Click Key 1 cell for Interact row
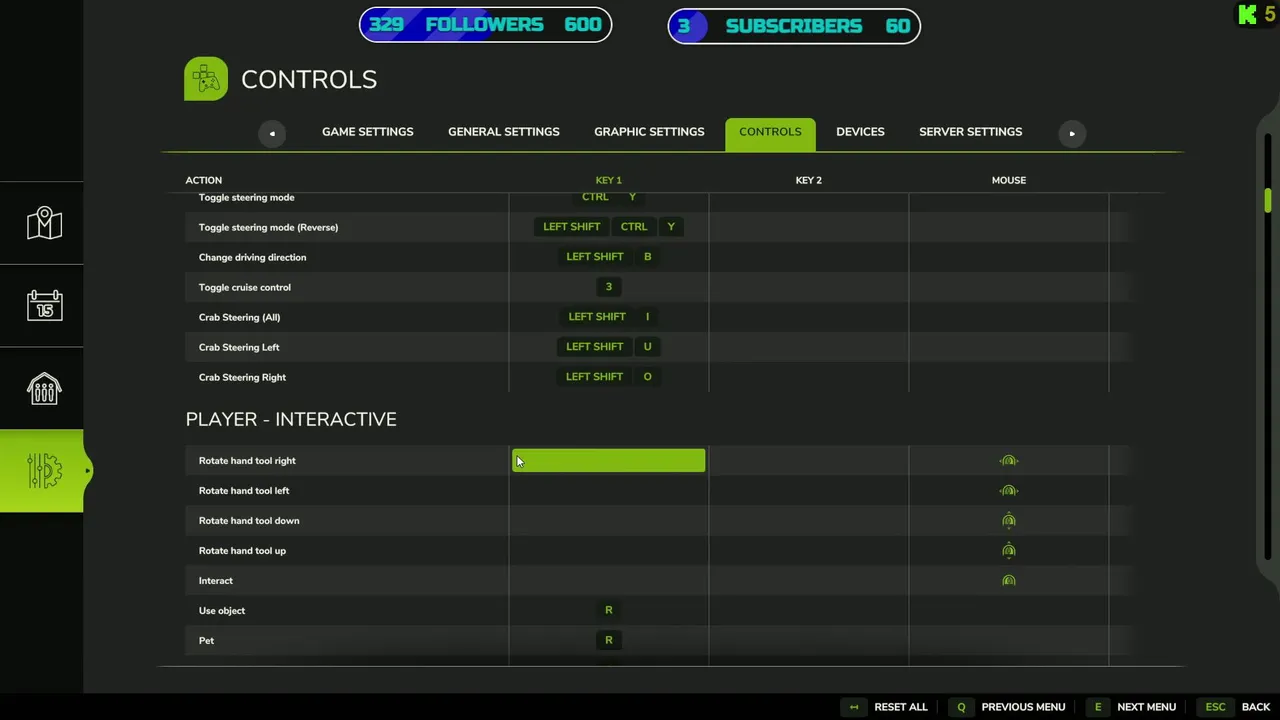Image resolution: width=1280 pixels, height=720 pixels. click(x=609, y=580)
